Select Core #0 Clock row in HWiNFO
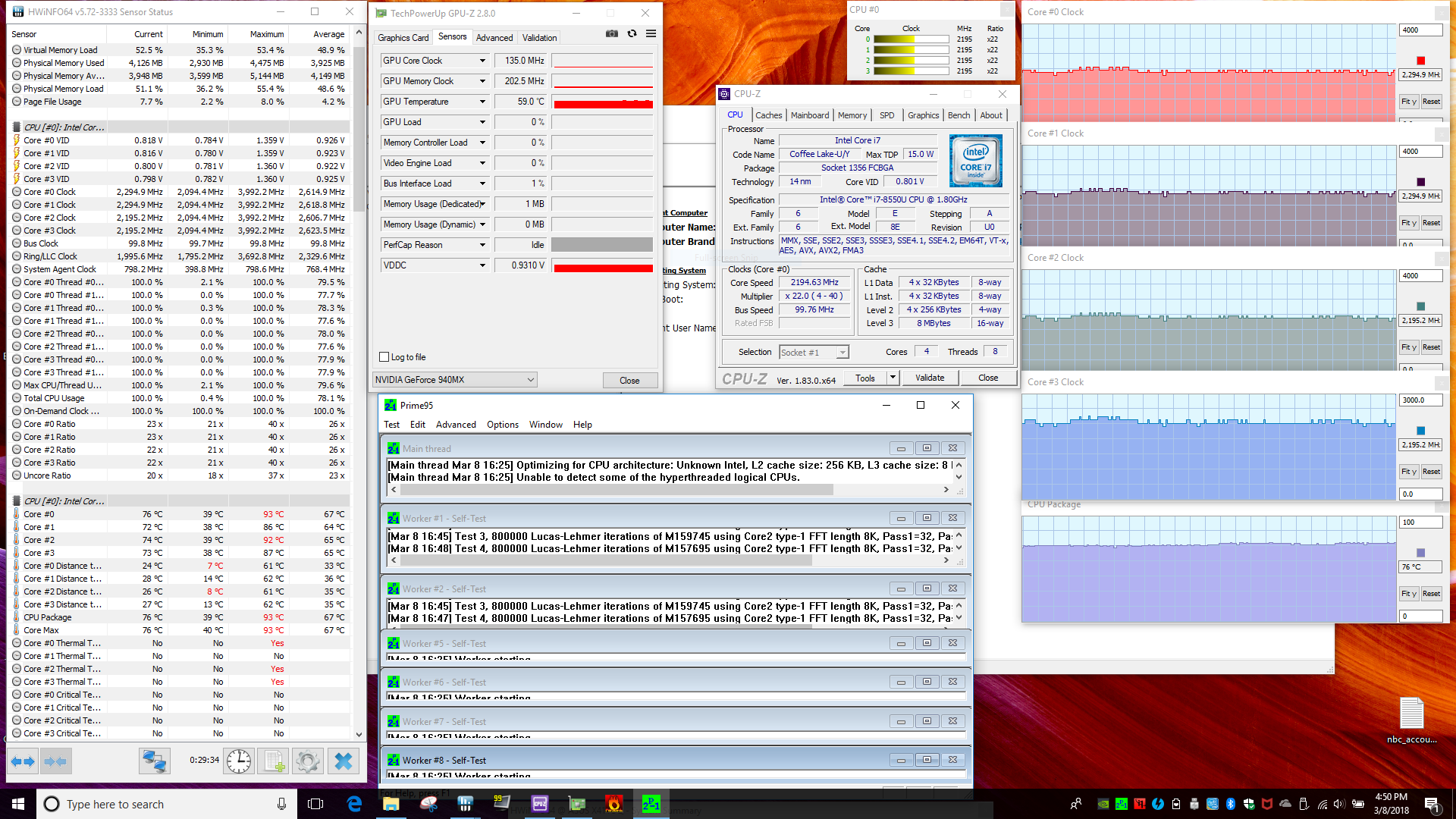This screenshot has height=819, width=1456. coord(179,192)
